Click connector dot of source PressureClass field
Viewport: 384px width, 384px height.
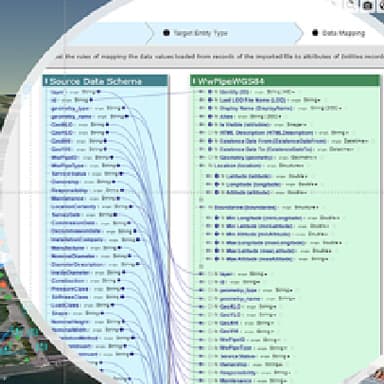coord(123,289)
